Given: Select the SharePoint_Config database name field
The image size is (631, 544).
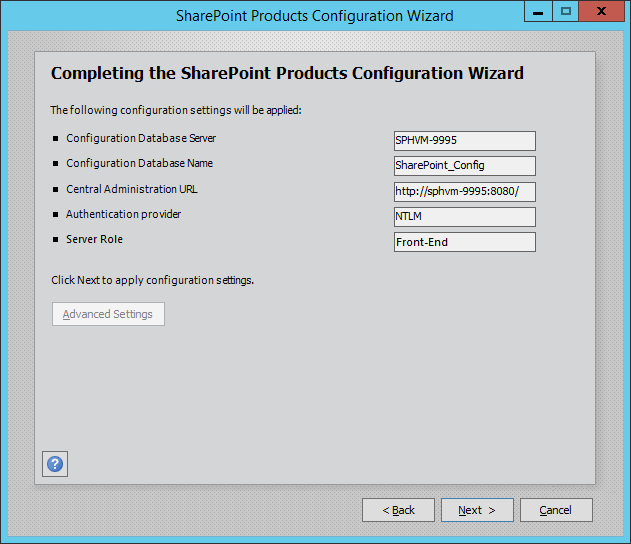Looking at the screenshot, I should click(464, 166).
